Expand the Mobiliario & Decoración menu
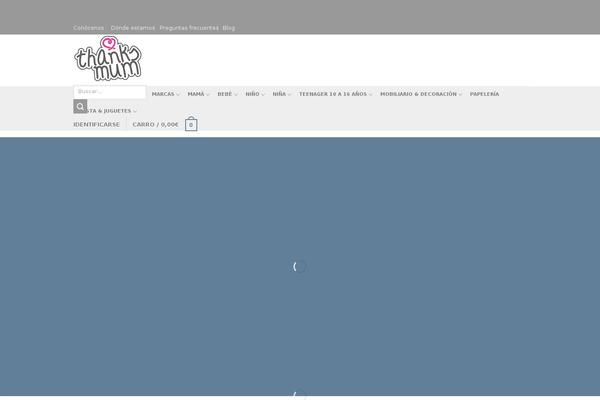The width and height of the screenshot is (600, 400). pos(421,94)
